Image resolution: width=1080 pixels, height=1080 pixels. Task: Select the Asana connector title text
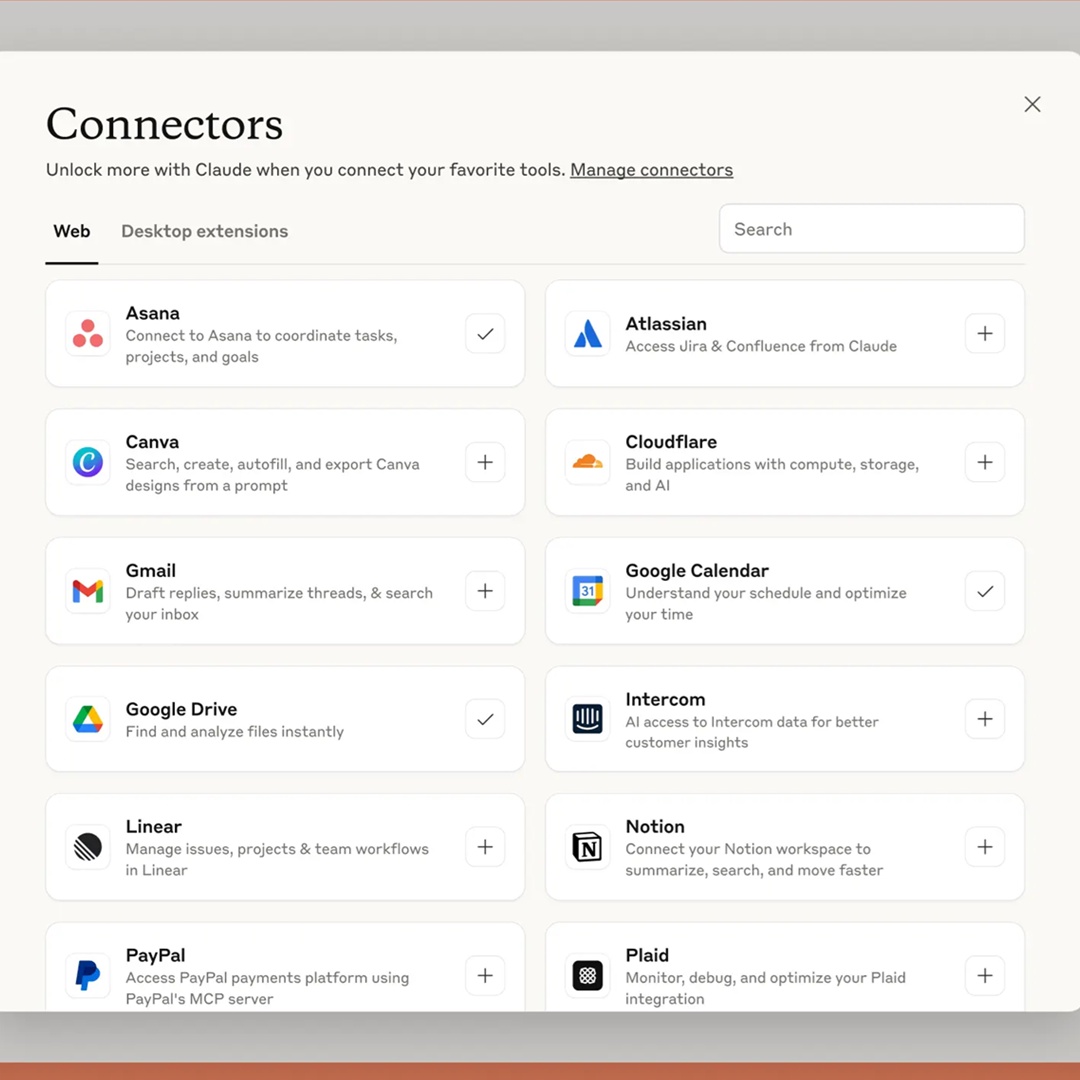click(x=152, y=313)
